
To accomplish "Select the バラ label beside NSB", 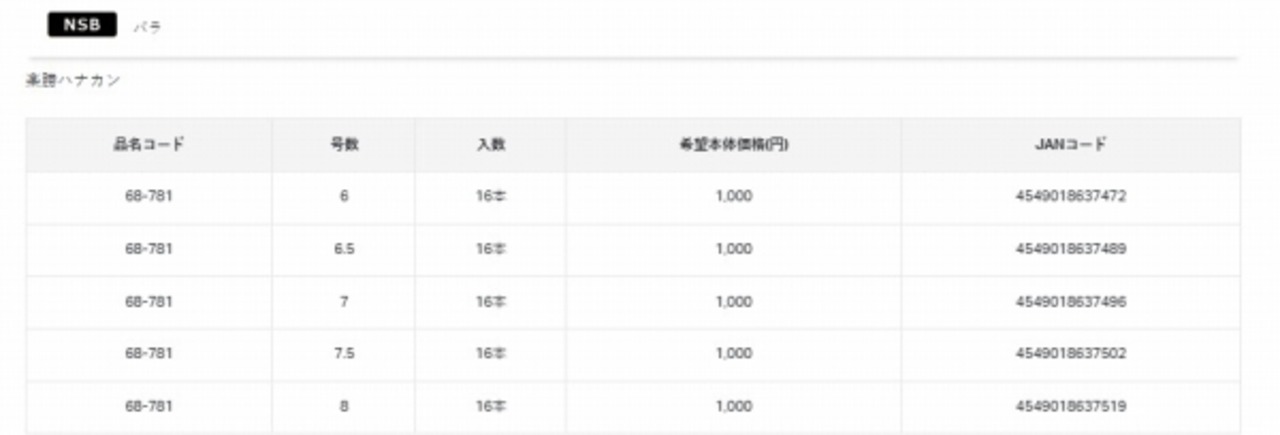I will click(148, 28).
